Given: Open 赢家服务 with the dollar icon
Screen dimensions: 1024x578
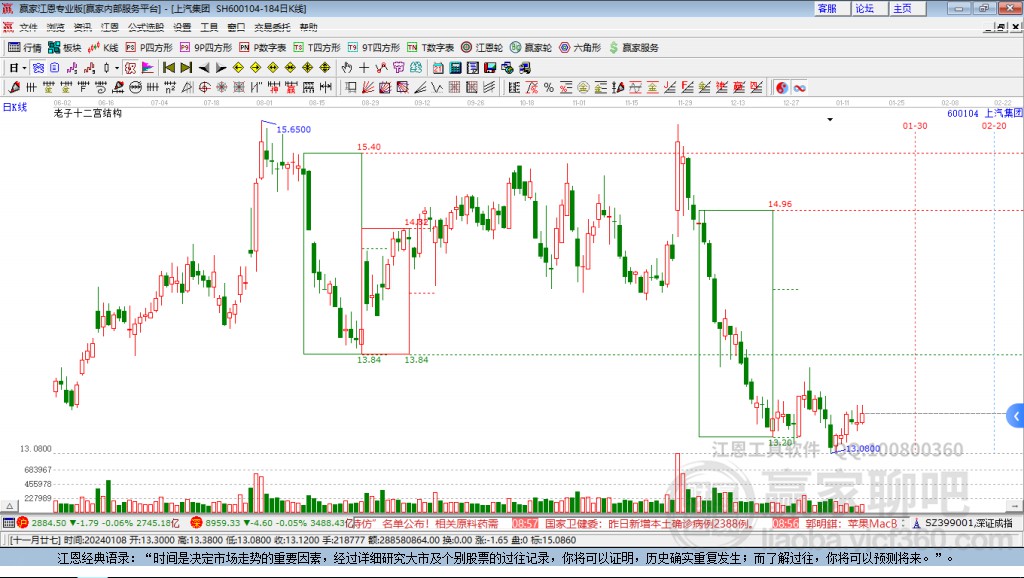Looking at the screenshot, I should pyautogui.click(x=634, y=47).
